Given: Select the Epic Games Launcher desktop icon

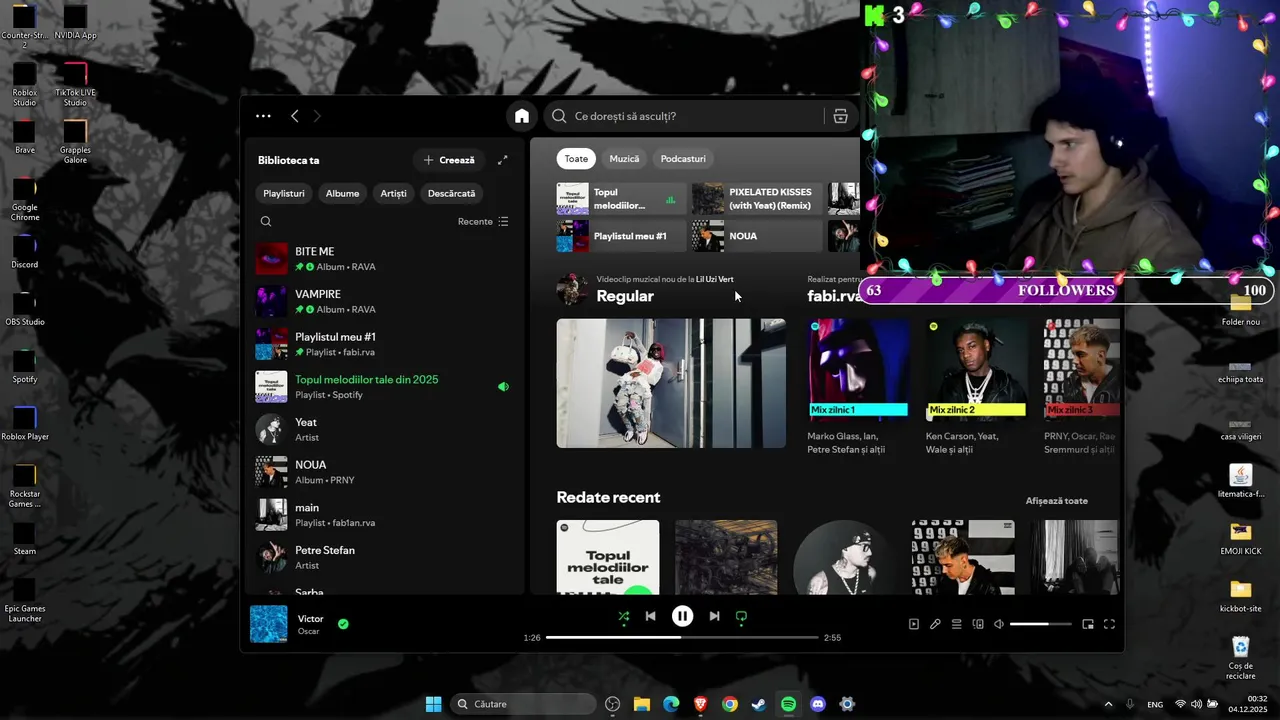Looking at the screenshot, I should [25, 600].
